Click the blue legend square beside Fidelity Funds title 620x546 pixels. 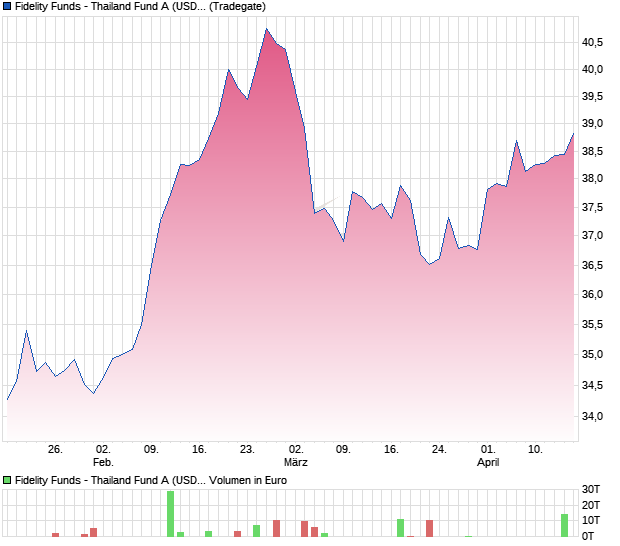click(7, 6)
